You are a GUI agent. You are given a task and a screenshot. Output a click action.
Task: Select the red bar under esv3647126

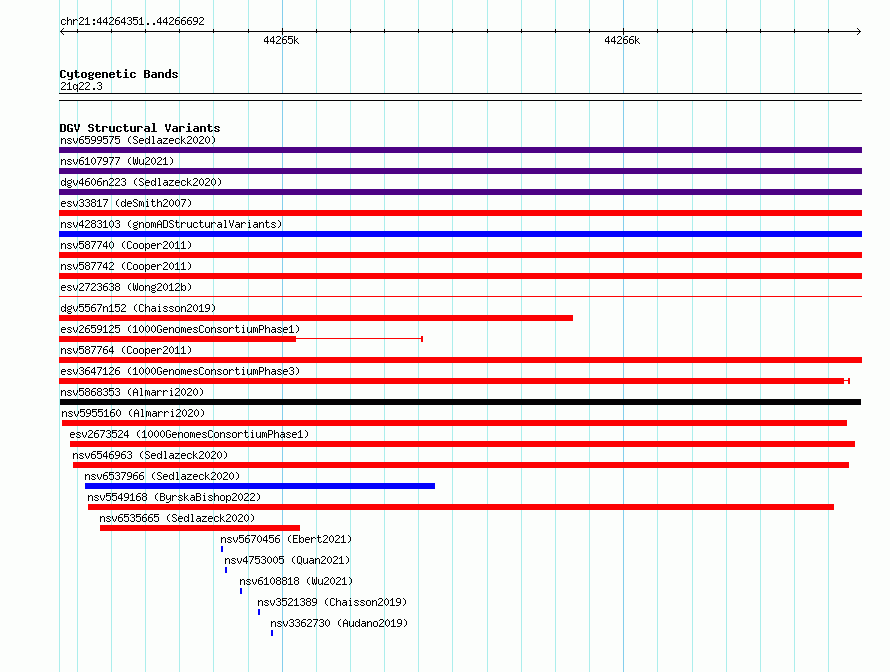point(452,381)
